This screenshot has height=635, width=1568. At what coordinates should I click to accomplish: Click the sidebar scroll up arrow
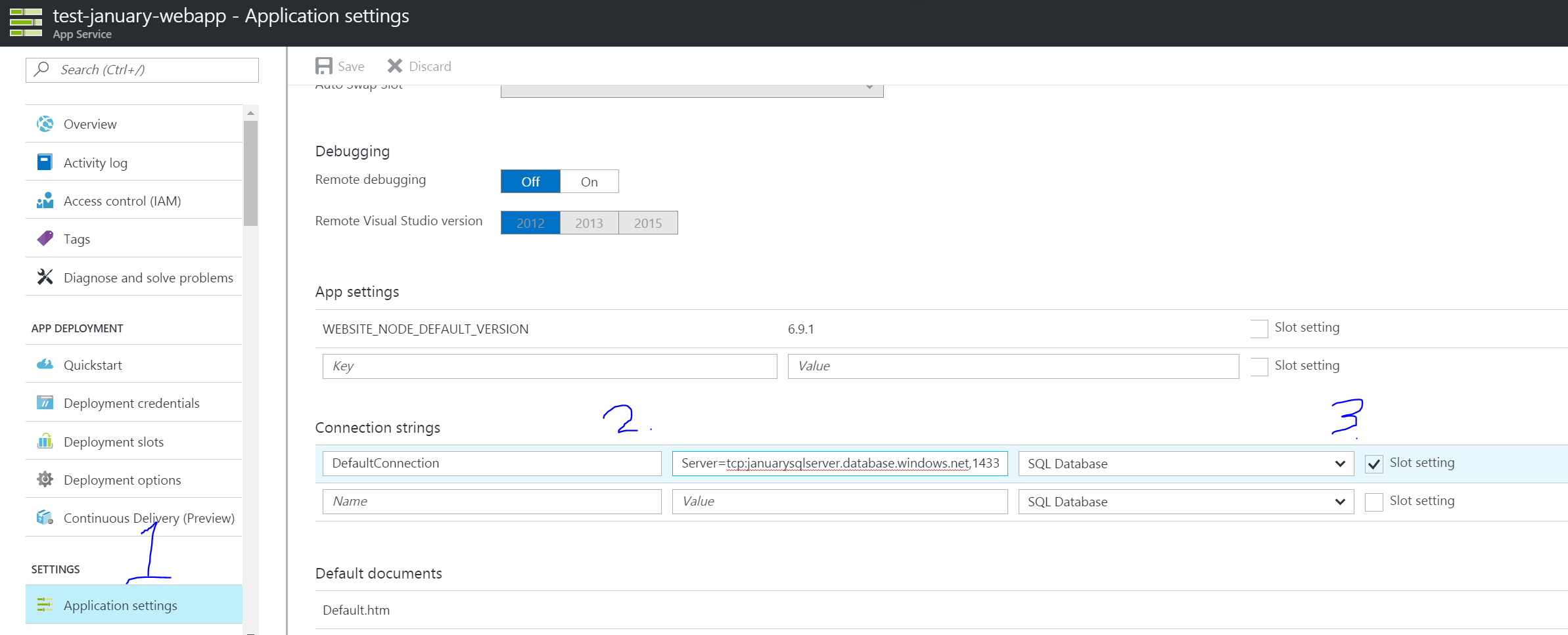(250, 113)
